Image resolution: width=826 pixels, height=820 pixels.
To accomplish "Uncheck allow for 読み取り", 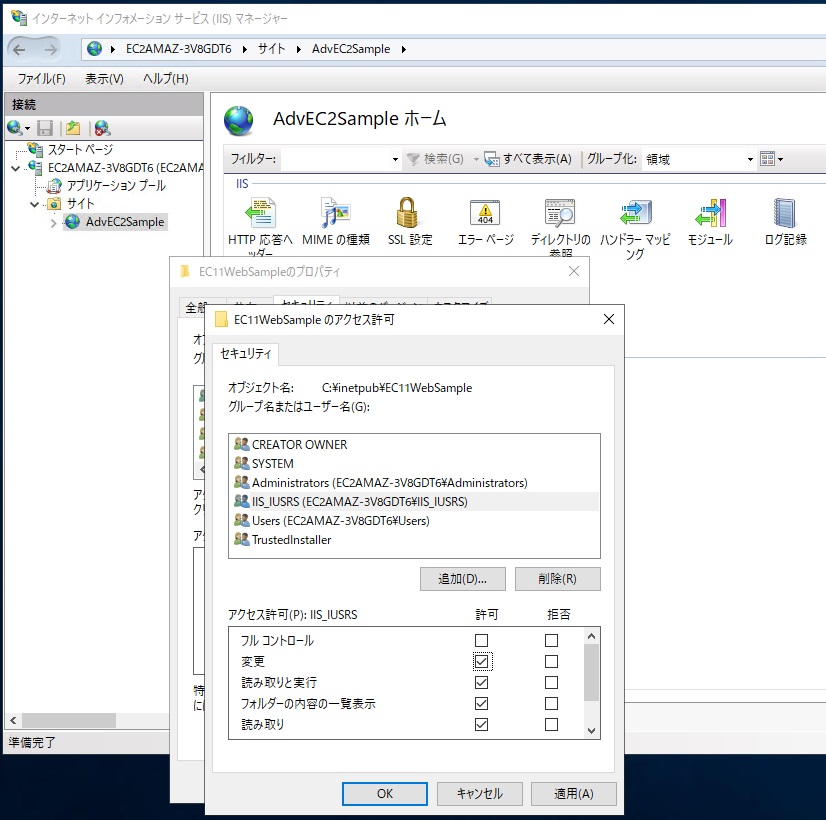I will 481,725.
